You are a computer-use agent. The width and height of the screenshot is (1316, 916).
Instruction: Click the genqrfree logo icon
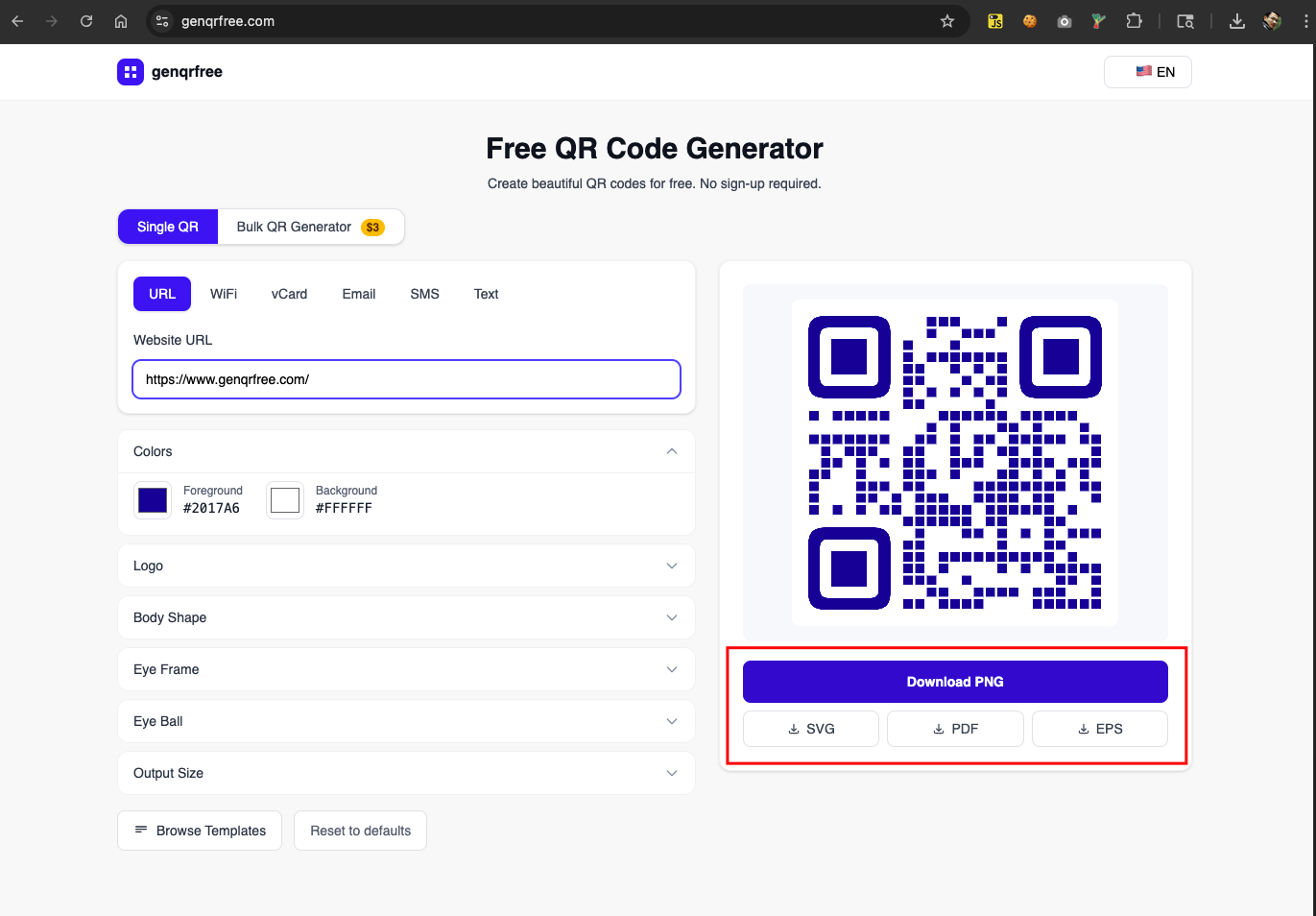tap(131, 72)
